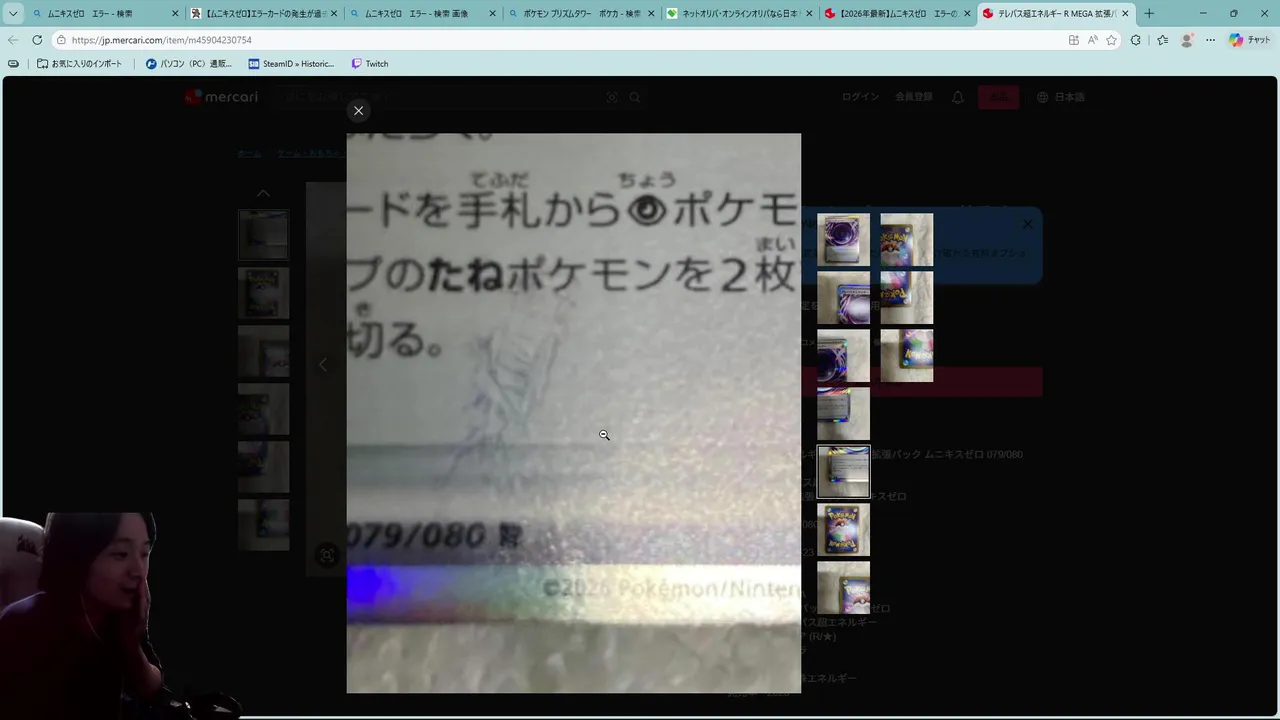Close the Mercari image lightbox
Viewport: 1280px width, 720px height.
click(x=358, y=110)
